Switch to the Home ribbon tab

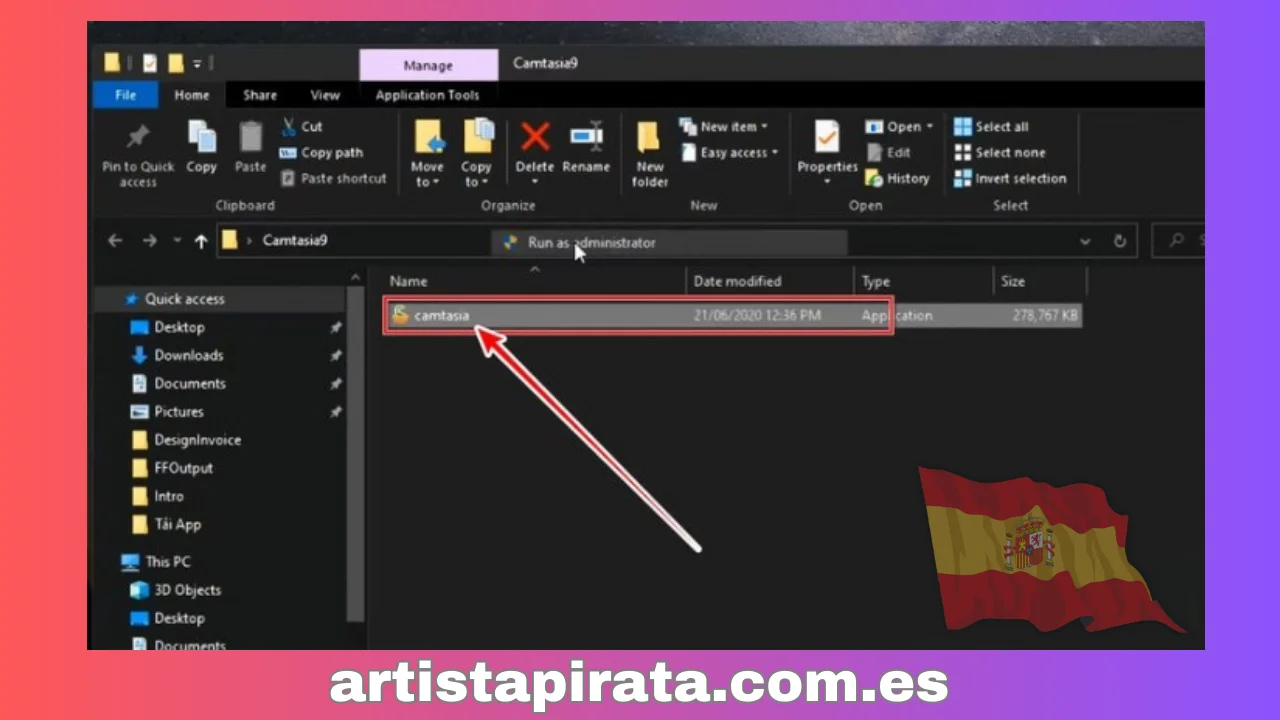point(192,95)
